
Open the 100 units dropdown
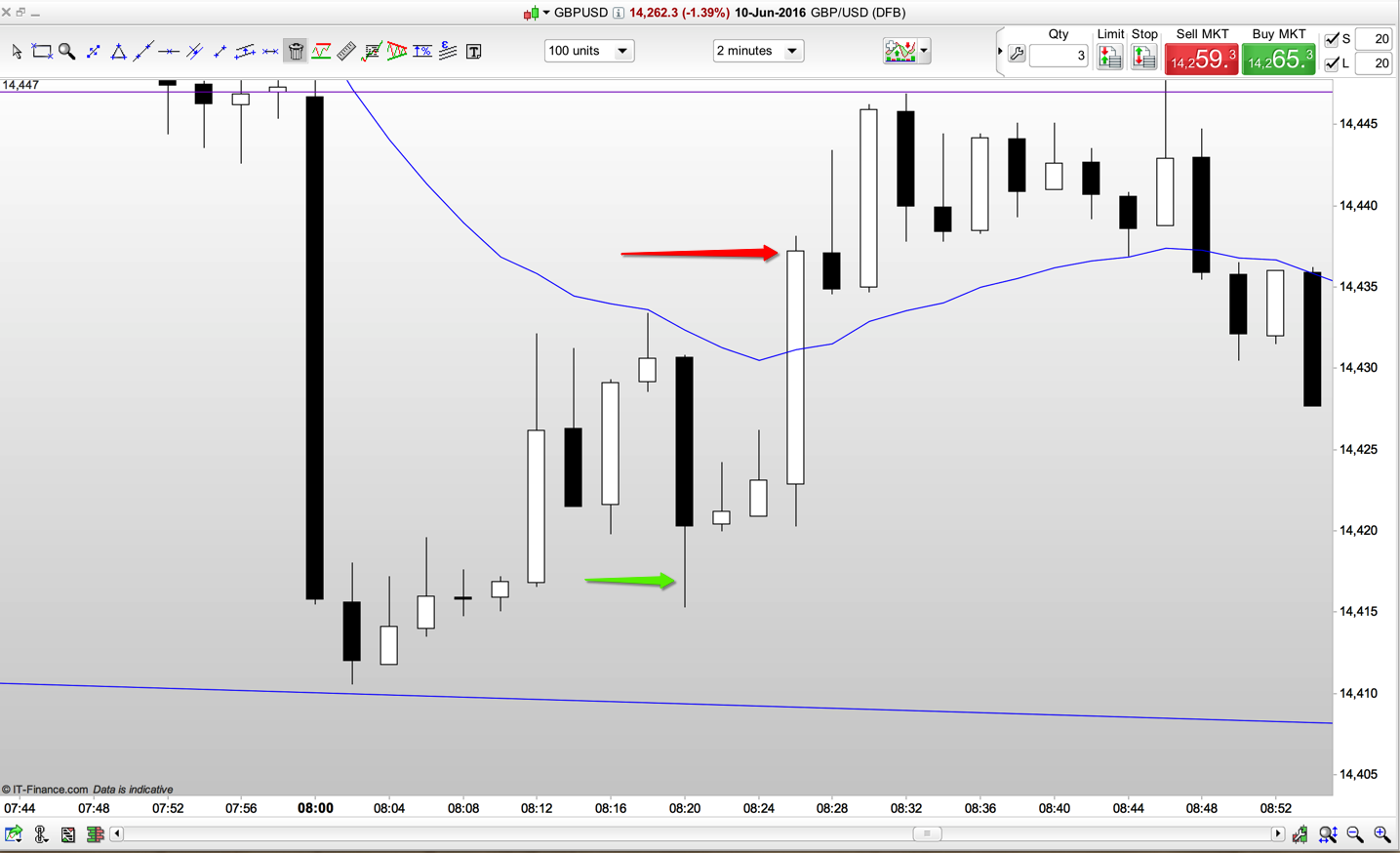pyautogui.click(x=588, y=51)
